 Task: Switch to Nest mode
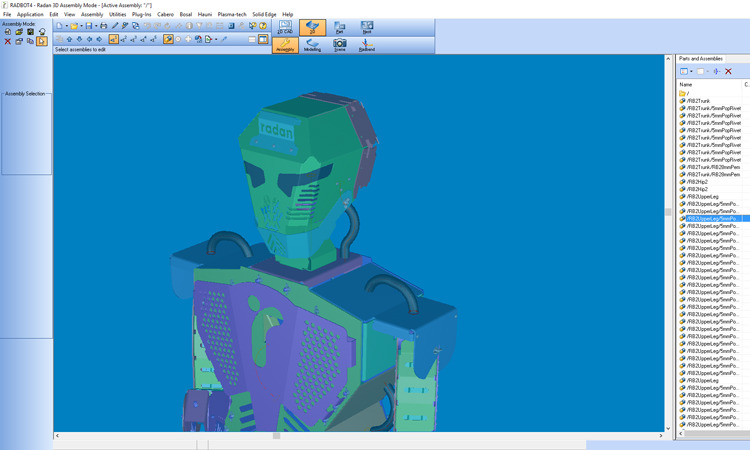click(x=367, y=27)
